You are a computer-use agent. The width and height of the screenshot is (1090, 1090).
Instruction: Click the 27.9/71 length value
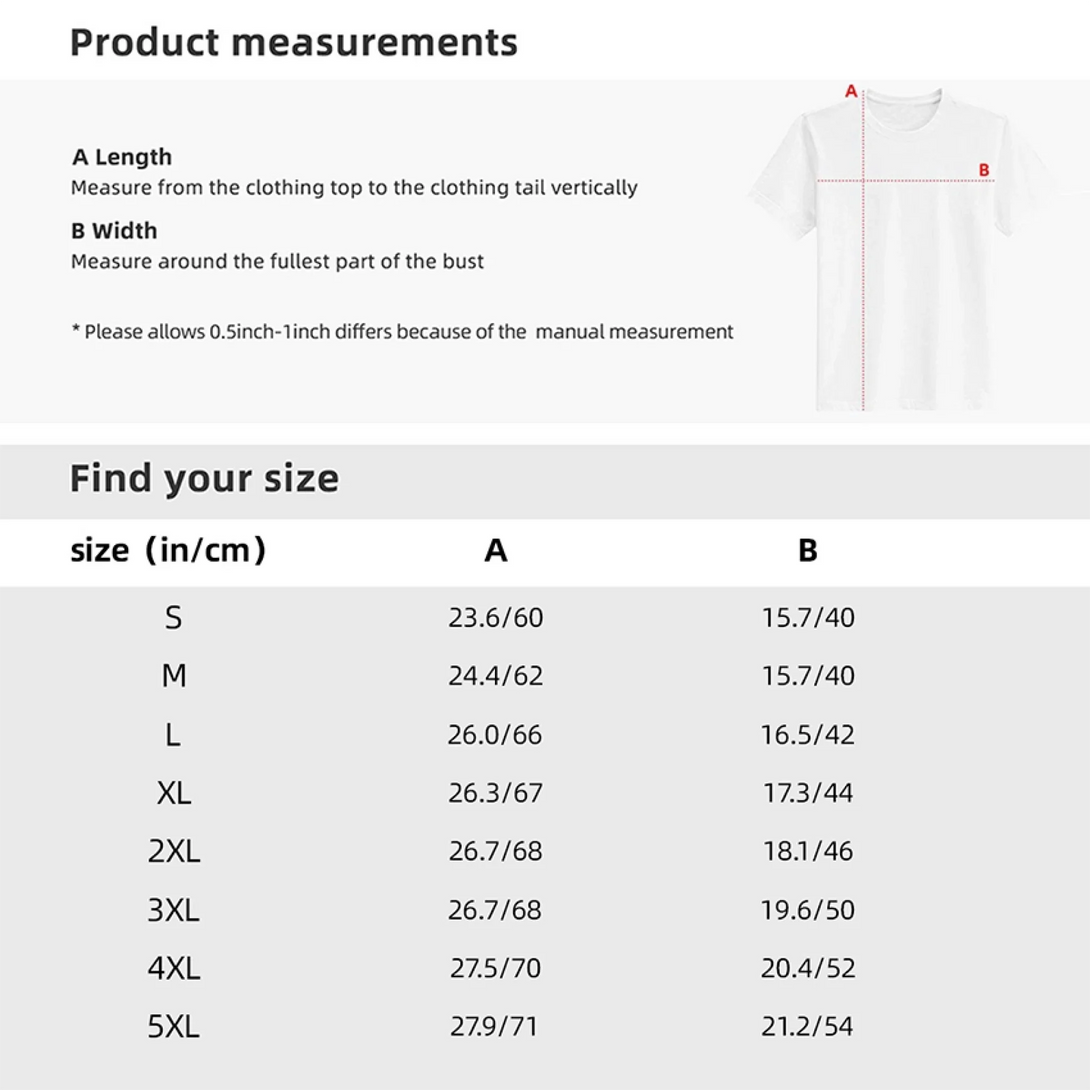coord(495,1027)
